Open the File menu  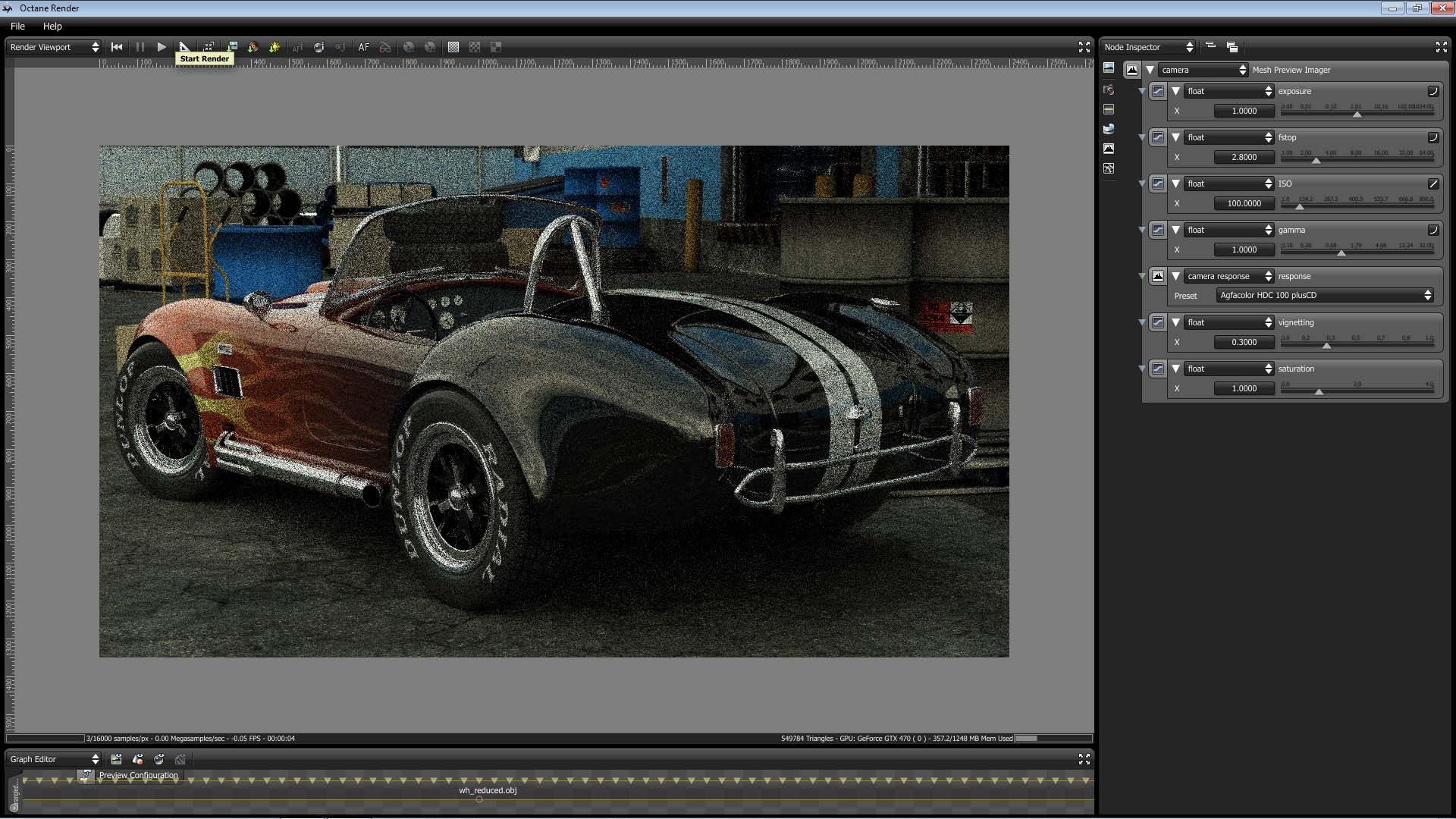tap(17, 26)
